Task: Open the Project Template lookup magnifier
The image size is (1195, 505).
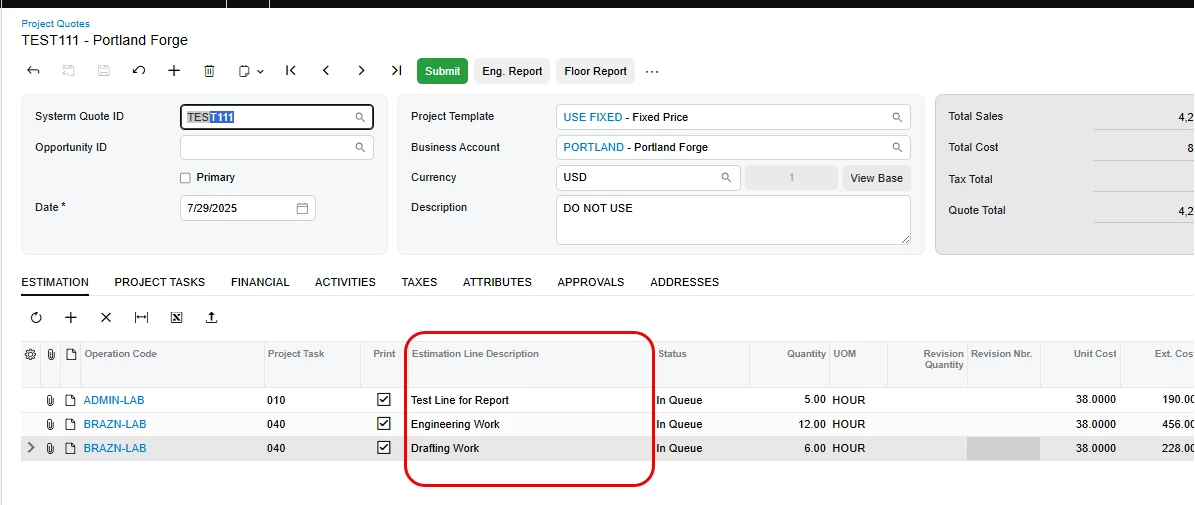Action: (x=897, y=117)
